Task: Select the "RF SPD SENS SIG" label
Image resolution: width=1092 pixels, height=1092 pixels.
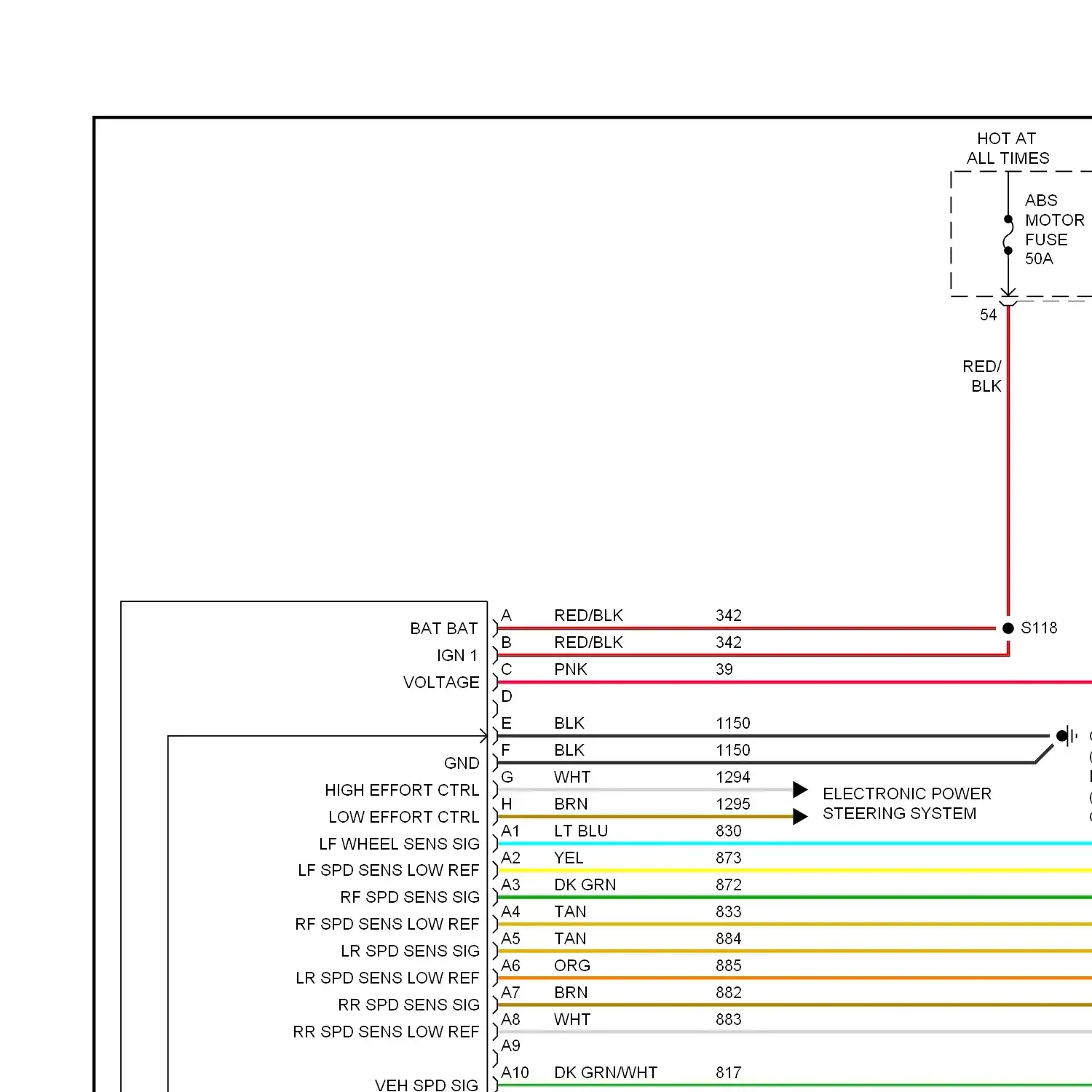Action: click(x=410, y=898)
